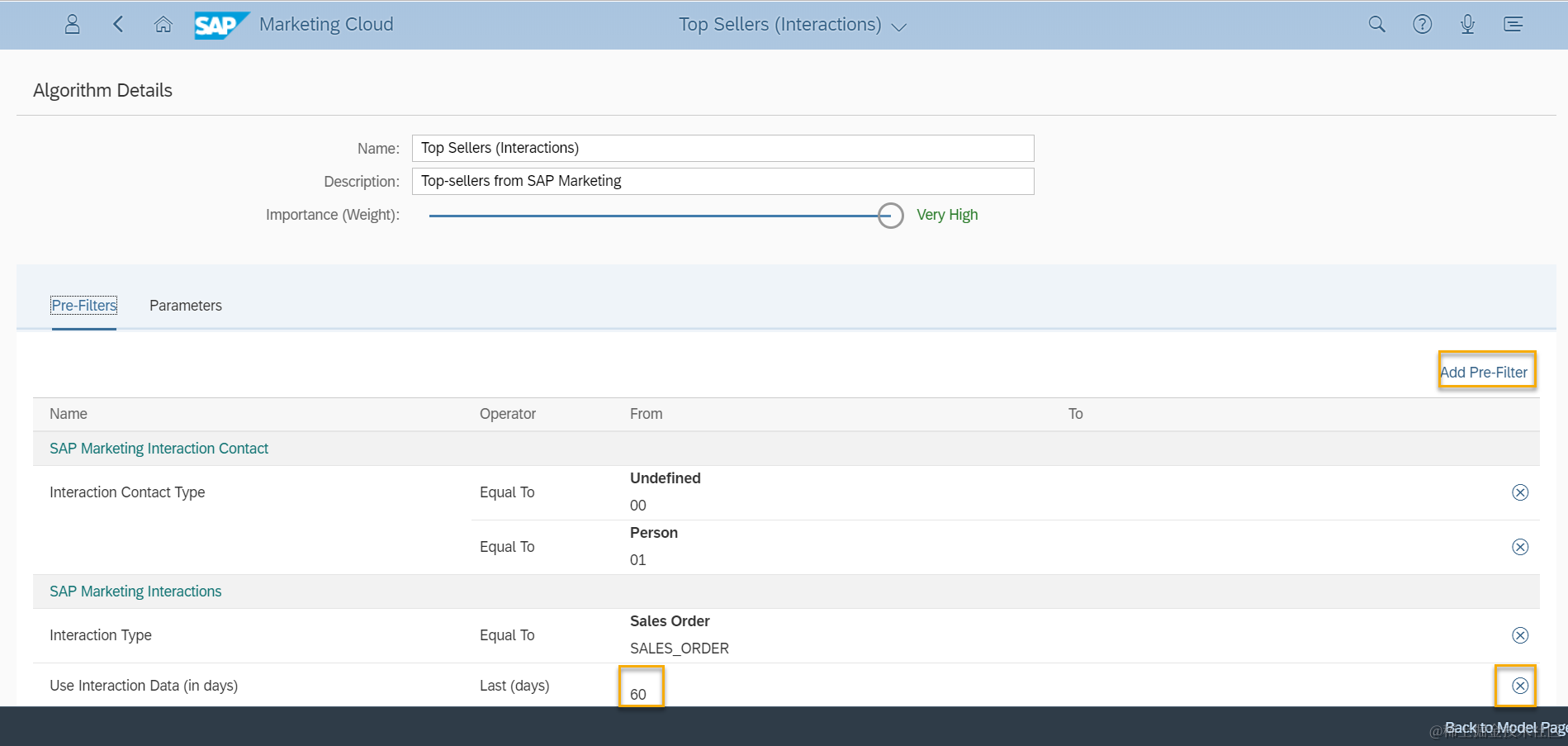This screenshot has width=1568, height=746.
Task: Click the SAP Marketing Interaction Contact group header
Action: pyautogui.click(x=159, y=449)
